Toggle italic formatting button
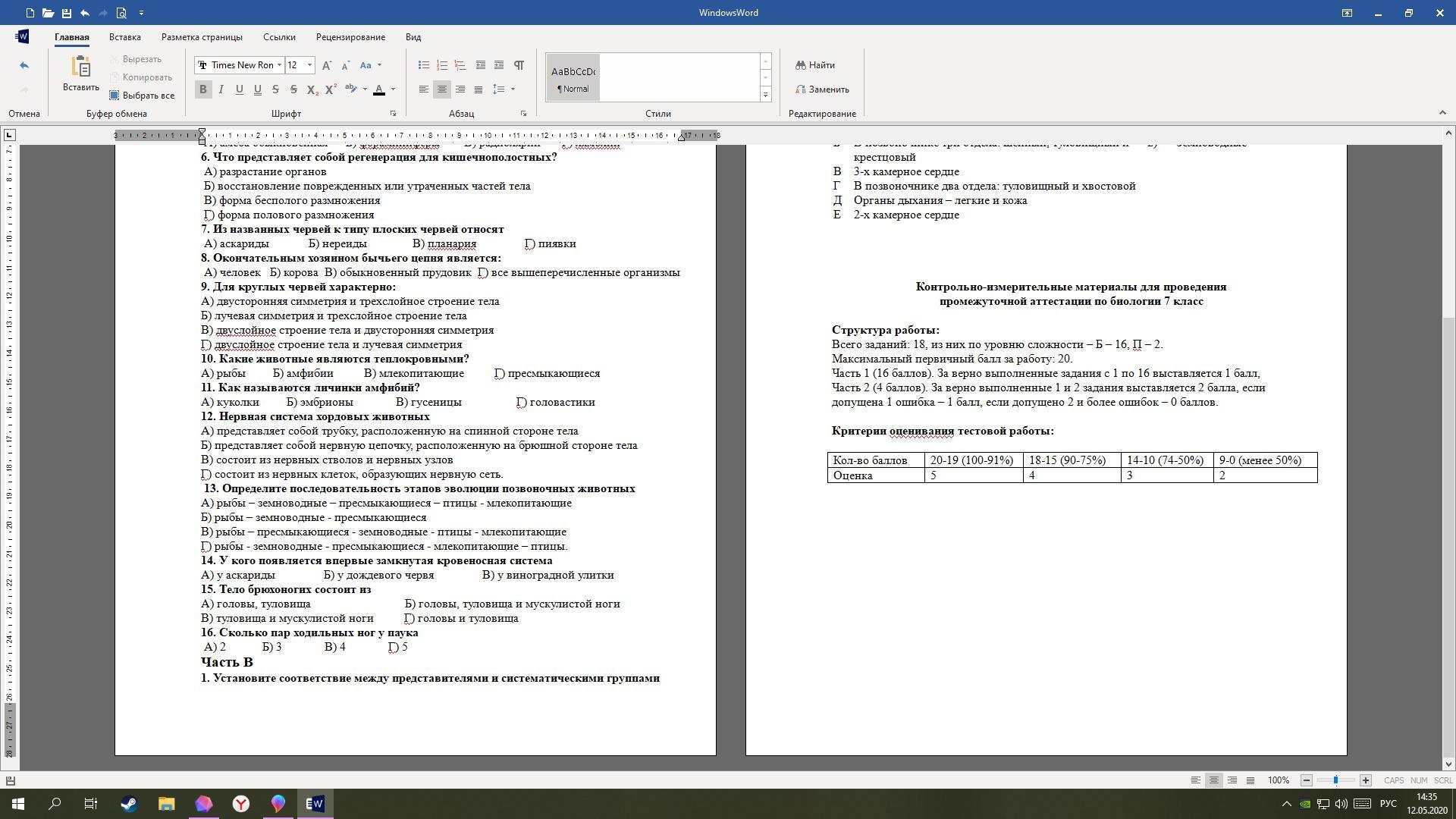 click(221, 89)
